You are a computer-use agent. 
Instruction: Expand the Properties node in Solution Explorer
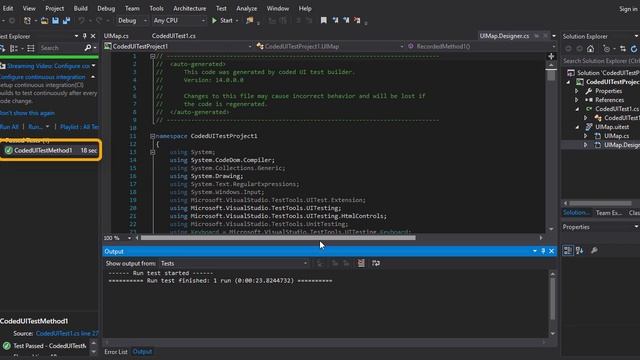pos(576,91)
